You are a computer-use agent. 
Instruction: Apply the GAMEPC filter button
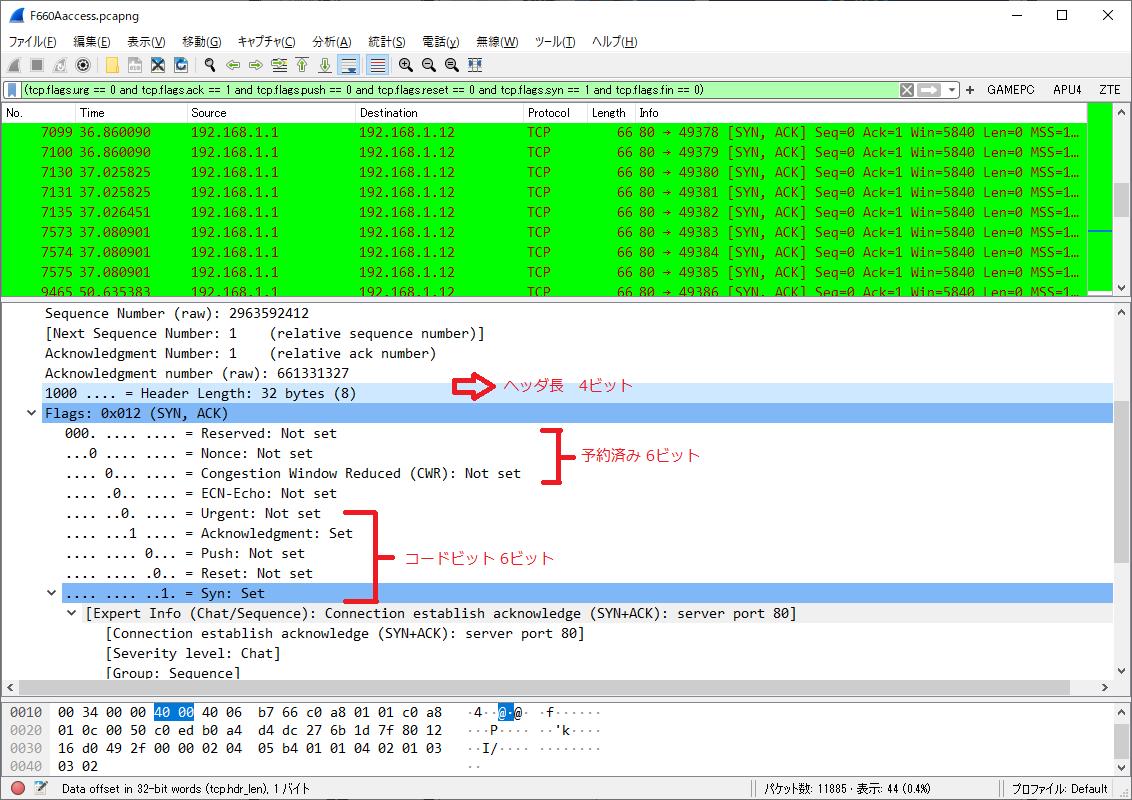click(1011, 90)
